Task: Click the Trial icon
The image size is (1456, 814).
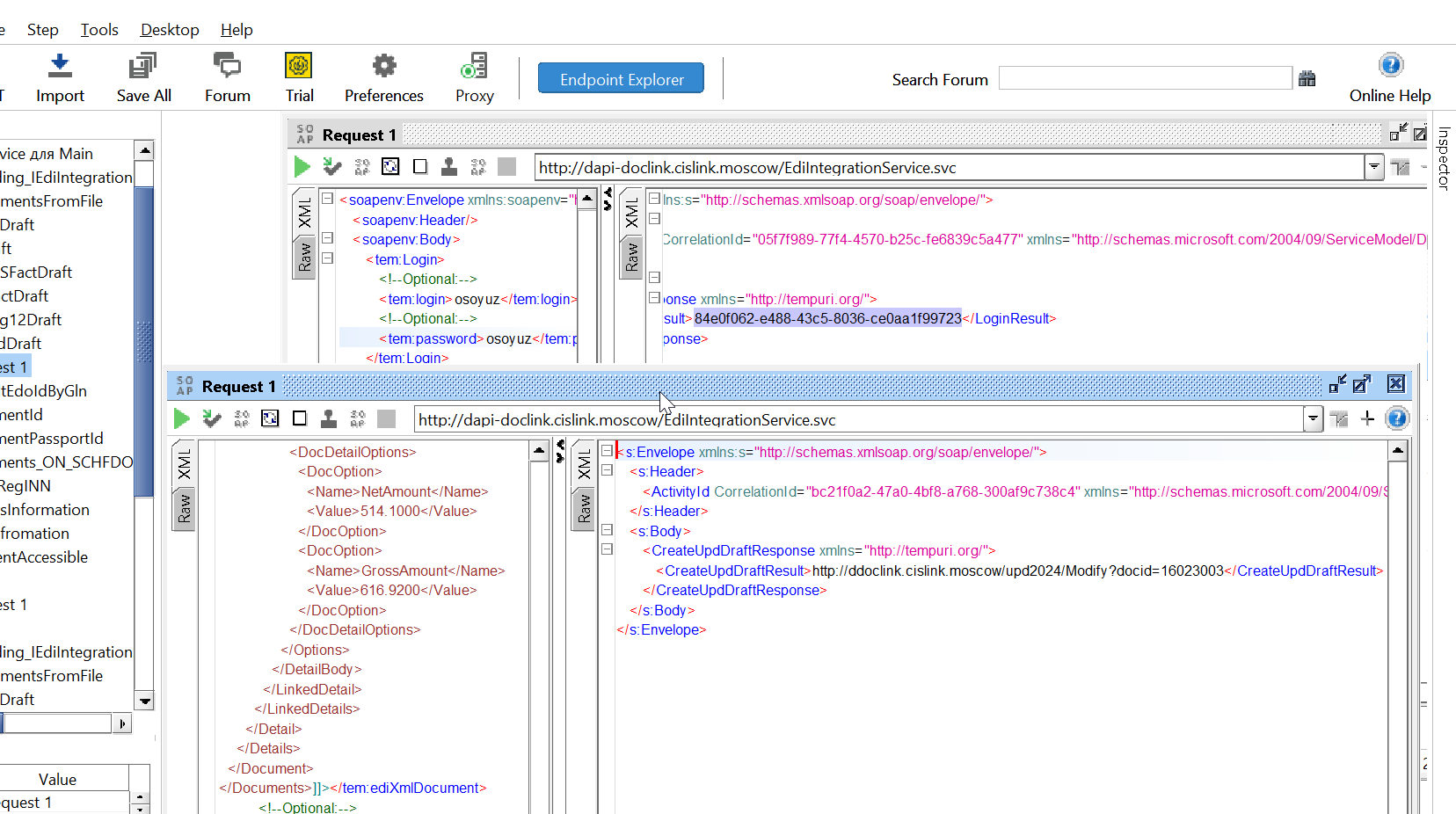Action: [299, 66]
